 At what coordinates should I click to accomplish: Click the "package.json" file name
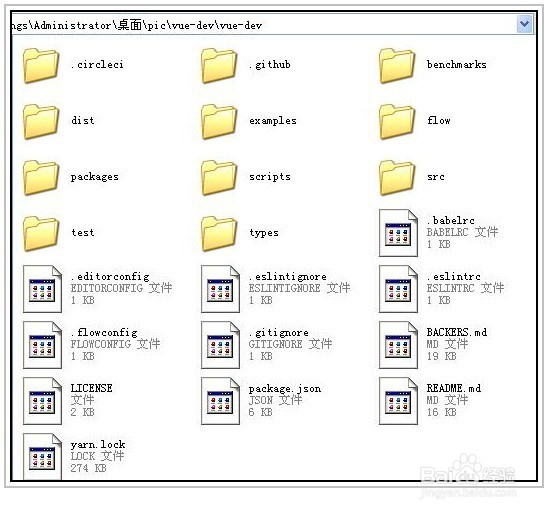(x=285, y=389)
